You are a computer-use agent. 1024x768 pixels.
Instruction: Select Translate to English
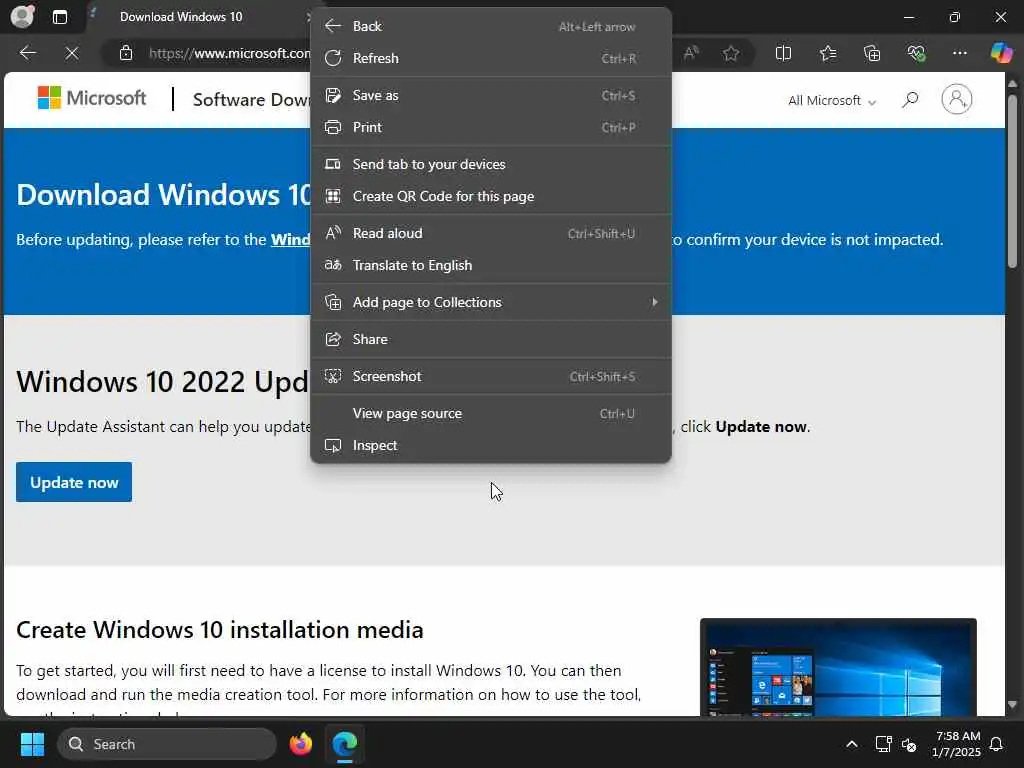click(490, 266)
